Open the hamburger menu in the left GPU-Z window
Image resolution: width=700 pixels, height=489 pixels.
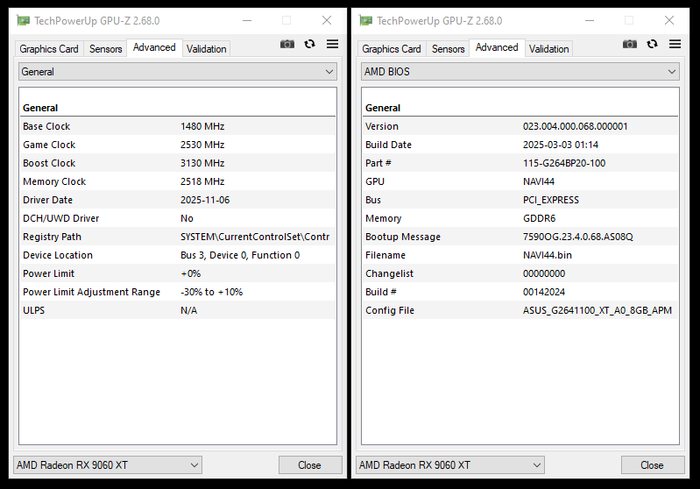[x=332, y=44]
